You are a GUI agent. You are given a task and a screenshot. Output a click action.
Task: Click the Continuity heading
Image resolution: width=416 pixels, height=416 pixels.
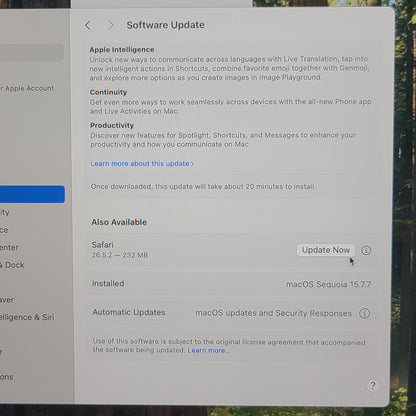pos(108,92)
